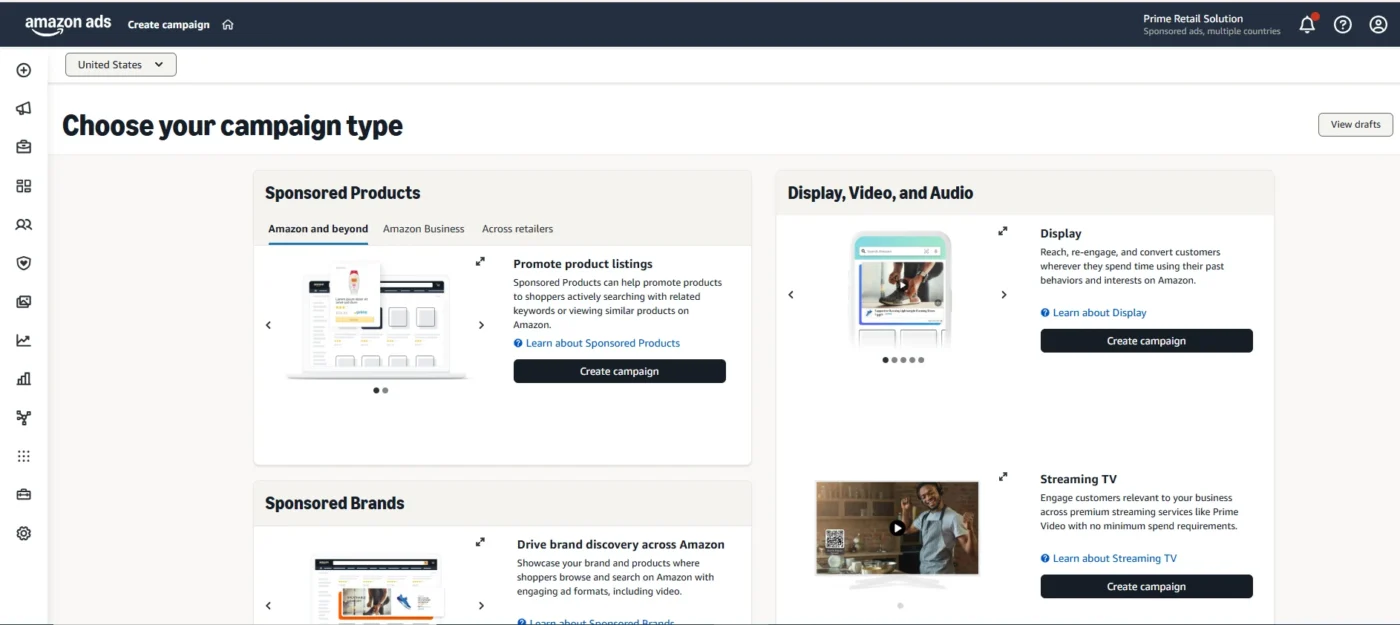Viewport: 1400px width, 625px height.
Task: Switch to the Across retailers tab
Action: tap(517, 229)
